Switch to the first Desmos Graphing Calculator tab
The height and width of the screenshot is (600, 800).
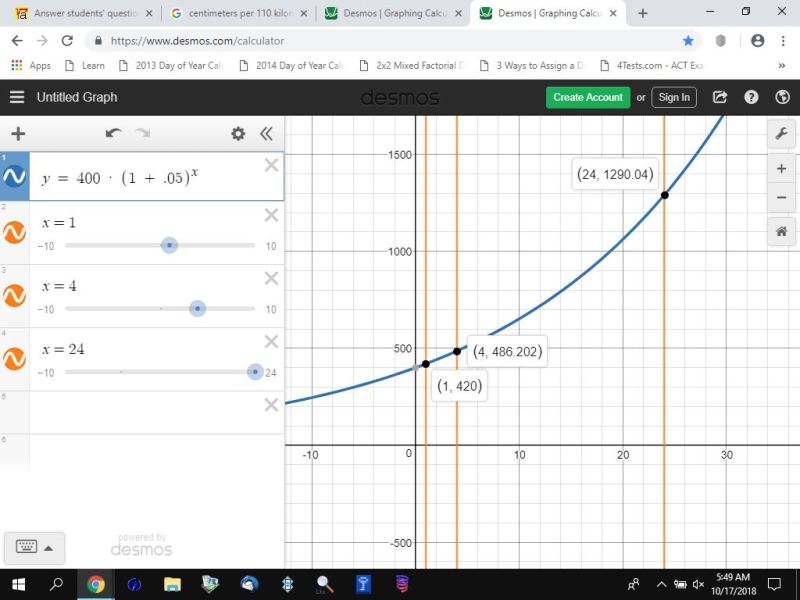pos(394,13)
